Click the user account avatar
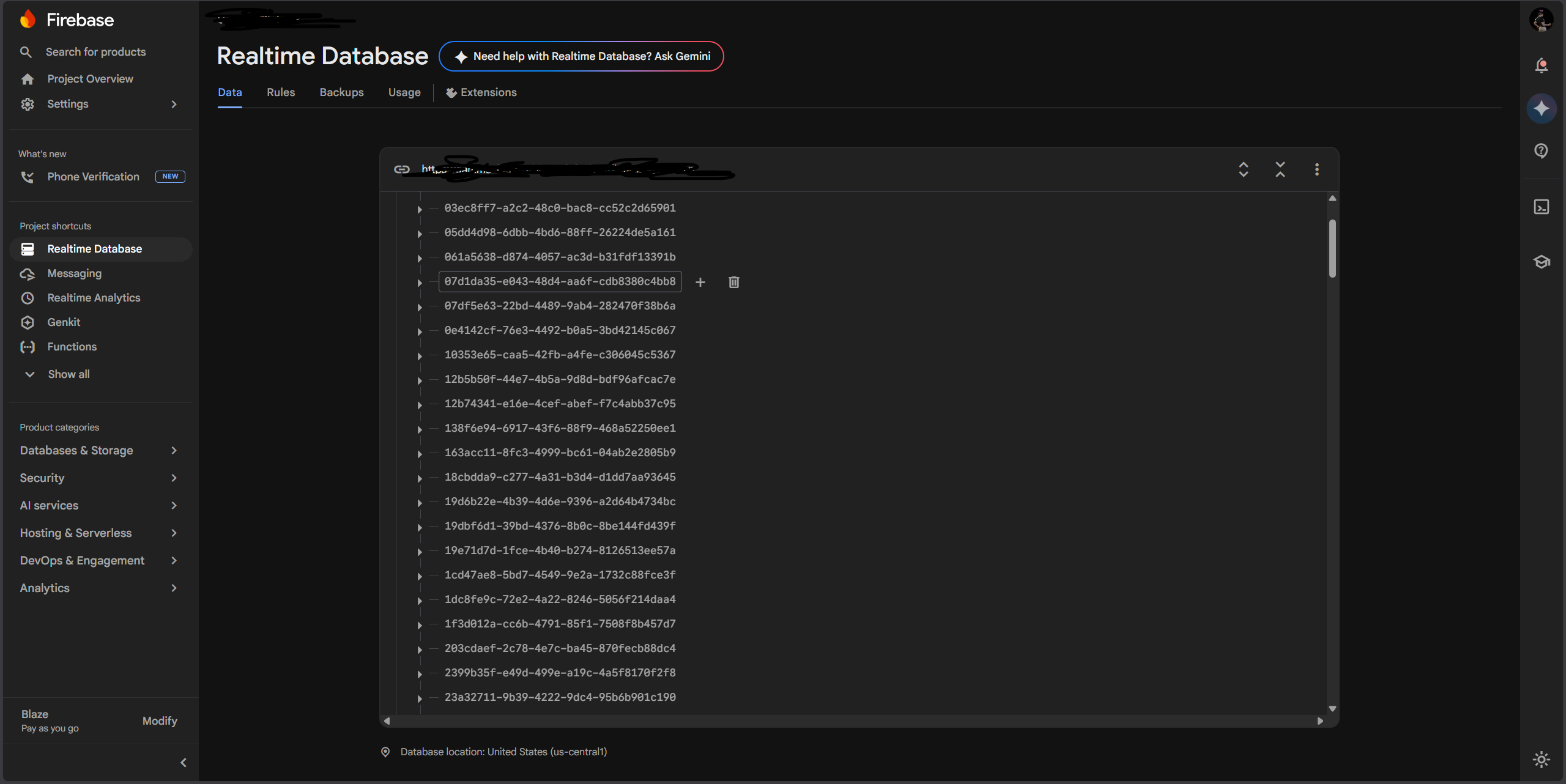The width and height of the screenshot is (1566, 784). point(1542,20)
